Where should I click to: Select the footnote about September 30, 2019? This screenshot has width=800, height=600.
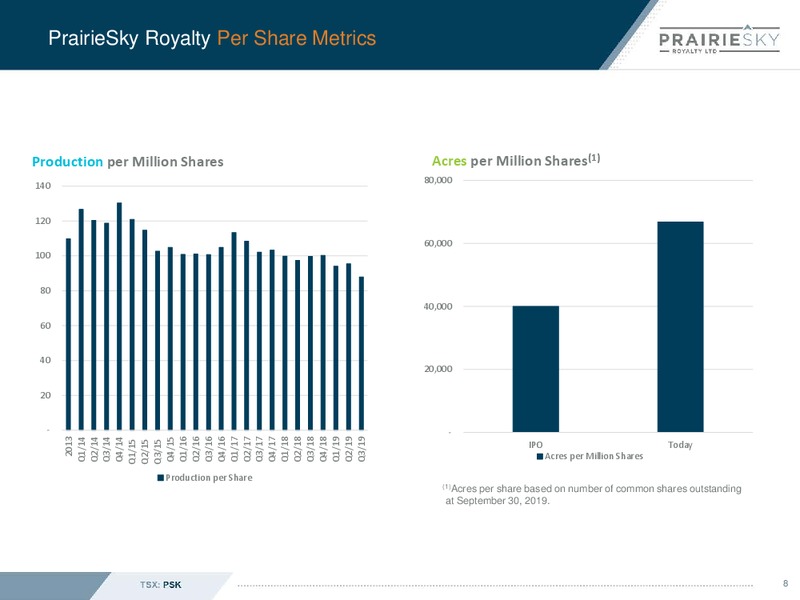tap(592, 494)
